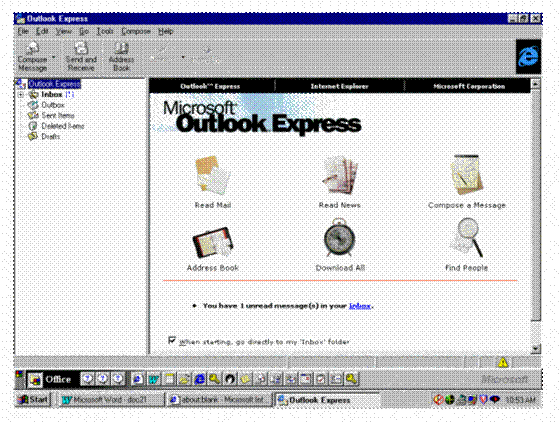The width and height of the screenshot is (559, 422).
Task: Toggle 'go directly to my Inbox folder' checkbox
Action: tap(172, 340)
